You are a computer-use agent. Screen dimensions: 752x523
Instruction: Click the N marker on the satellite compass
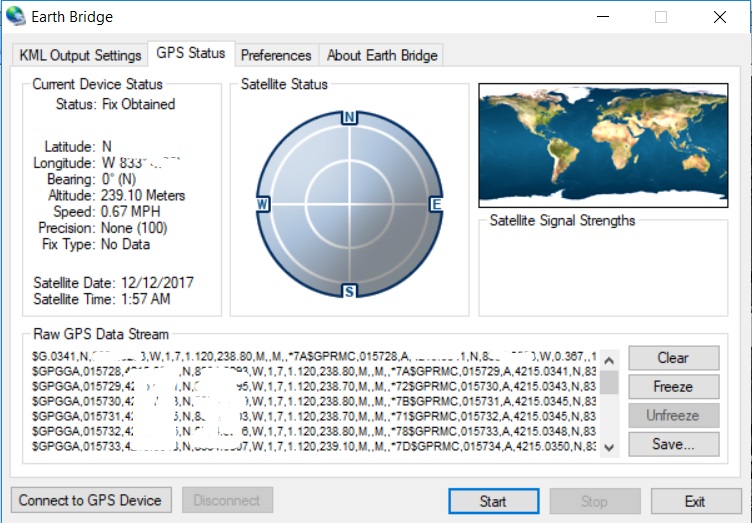point(350,117)
